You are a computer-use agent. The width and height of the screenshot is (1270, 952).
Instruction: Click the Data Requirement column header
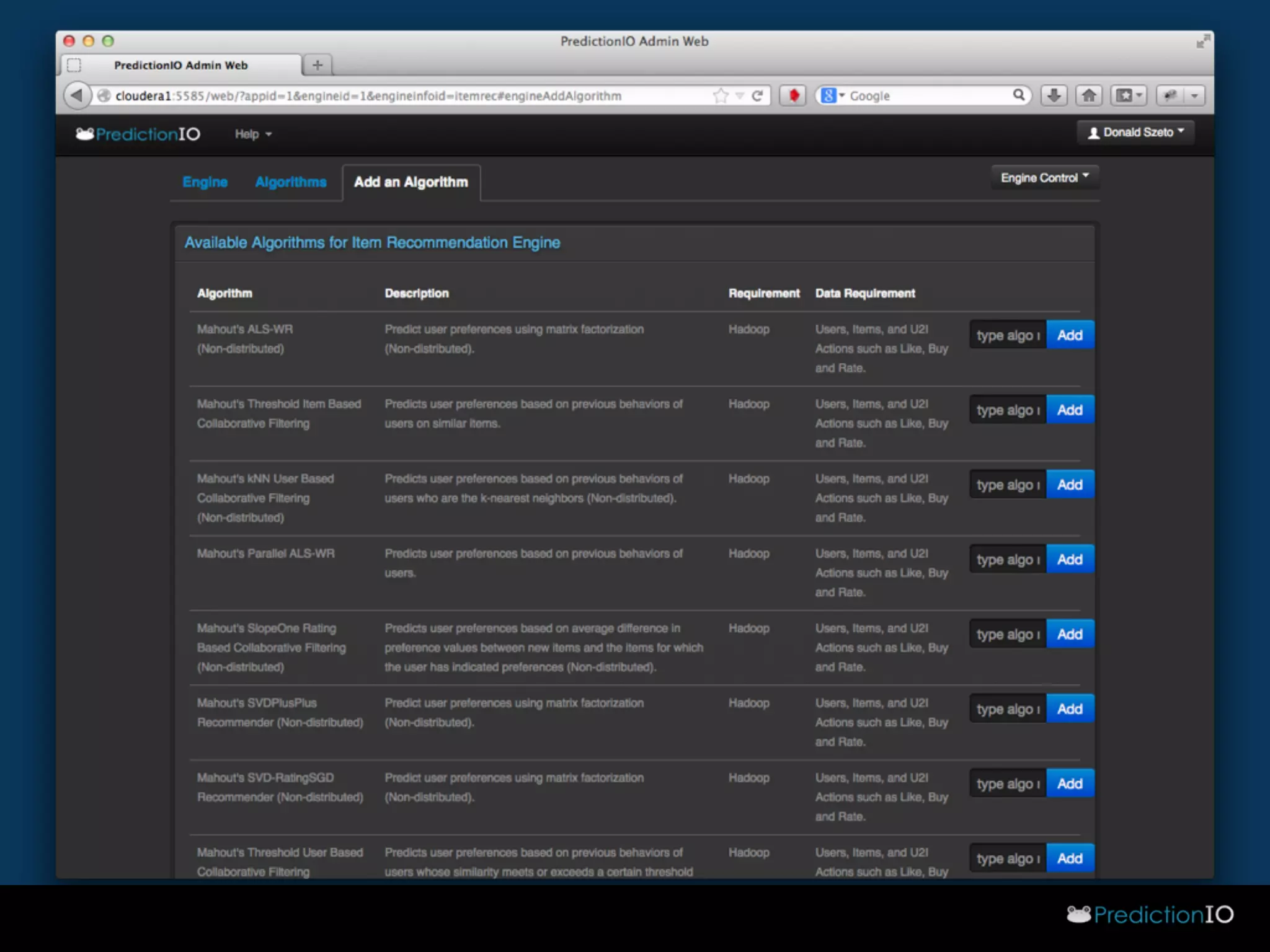[865, 293]
